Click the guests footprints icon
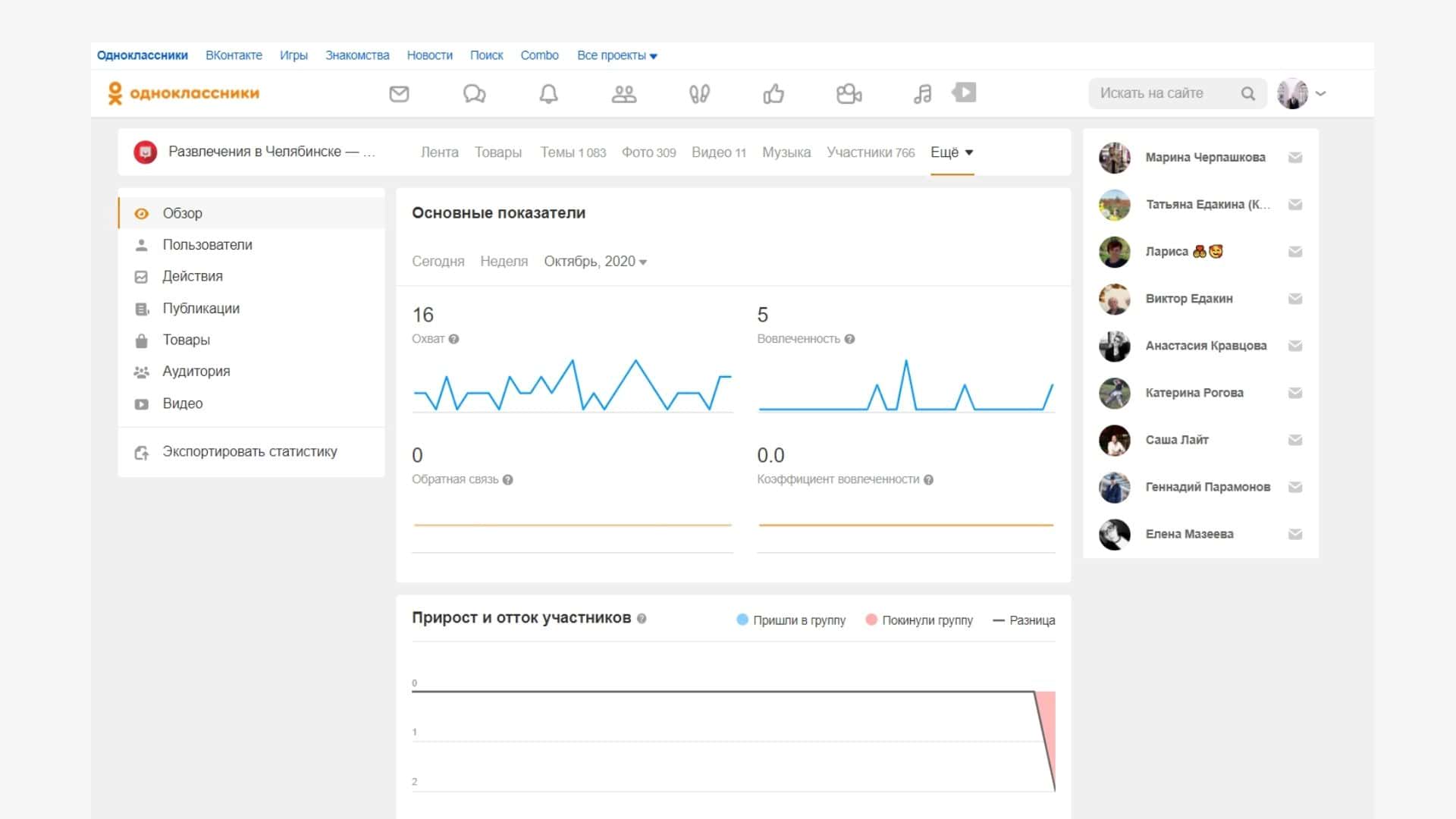The width and height of the screenshot is (1456, 819). pyautogui.click(x=698, y=94)
